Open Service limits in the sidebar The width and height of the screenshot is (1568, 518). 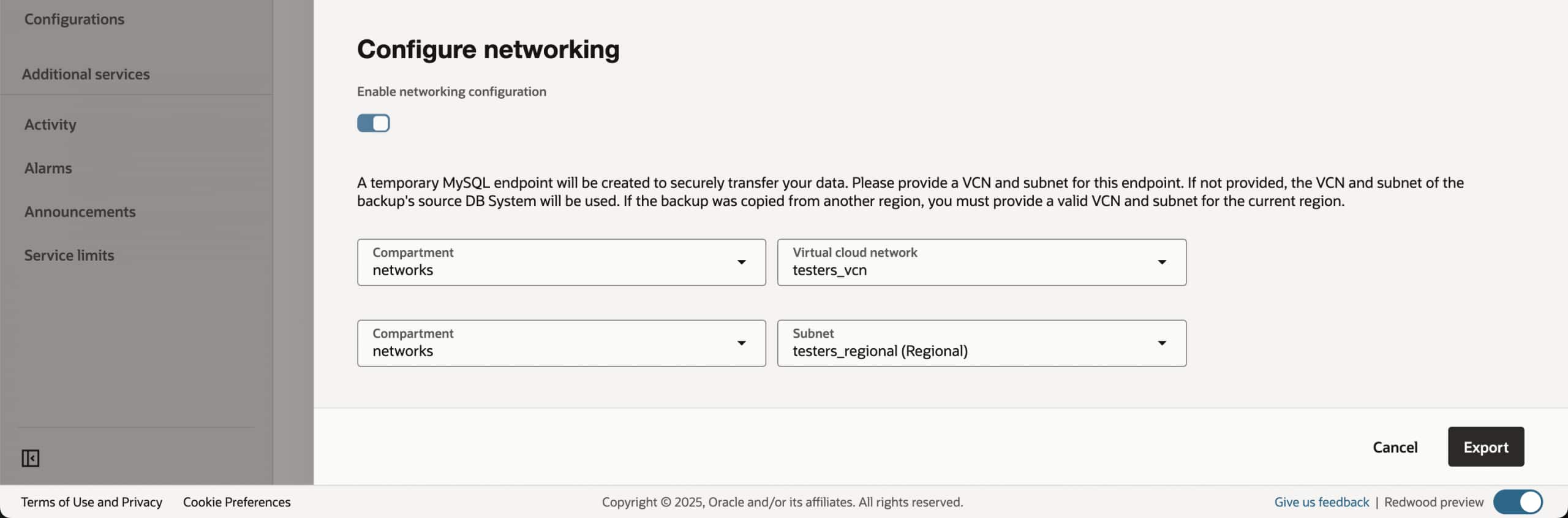tap(69, 255)
